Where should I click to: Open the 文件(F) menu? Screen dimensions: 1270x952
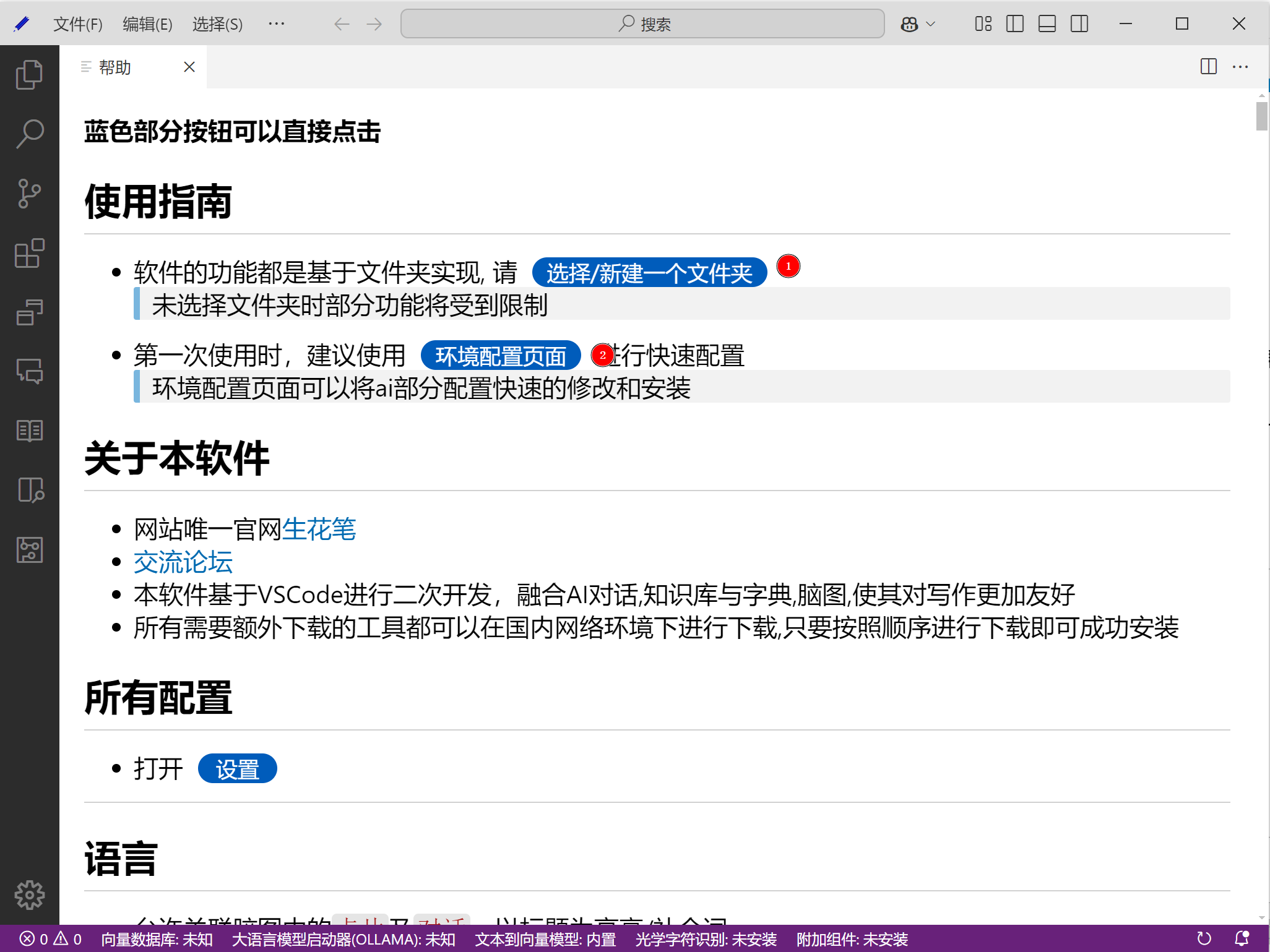pyautogui.click(x=77, y=24)
